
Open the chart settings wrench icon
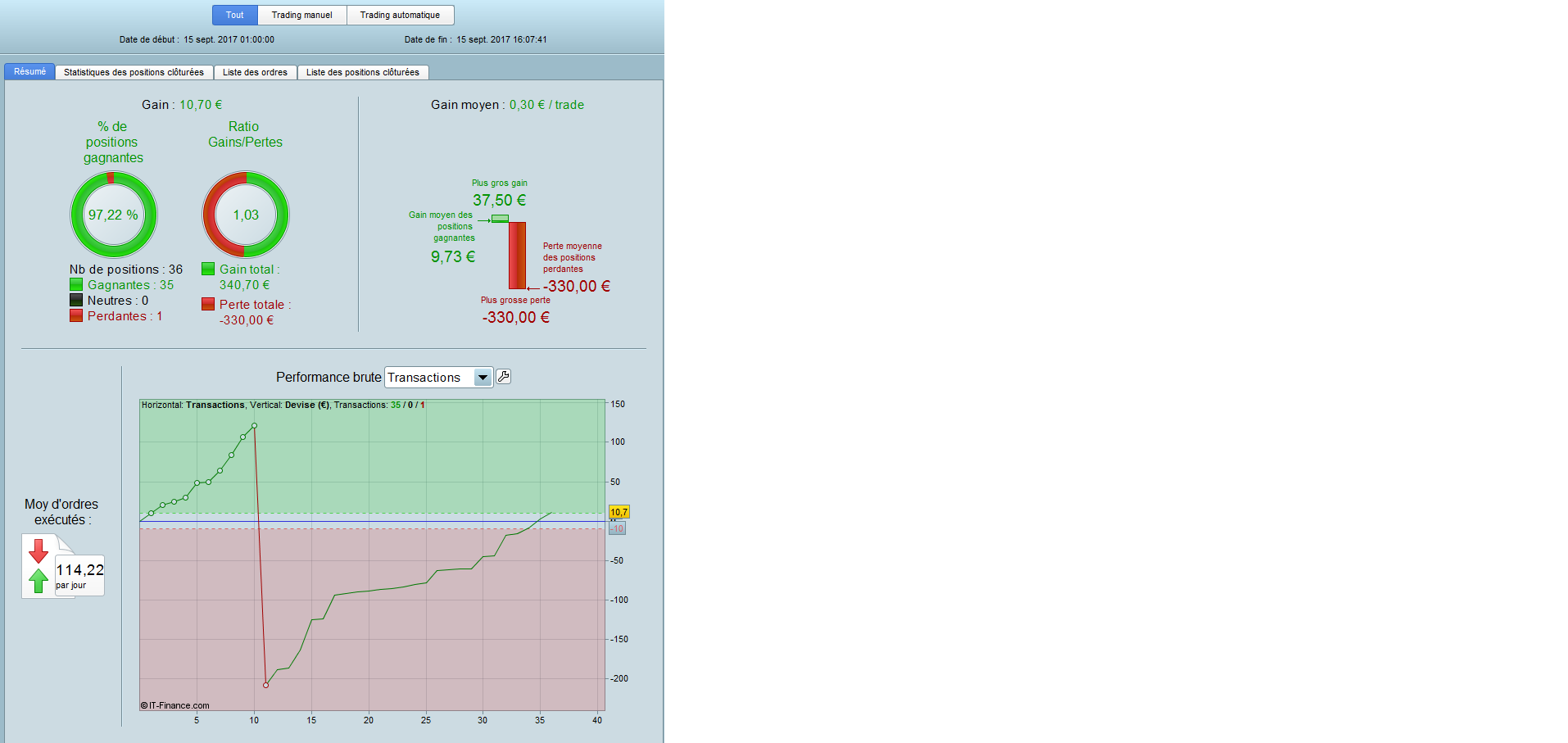click(x=504, y=377)
